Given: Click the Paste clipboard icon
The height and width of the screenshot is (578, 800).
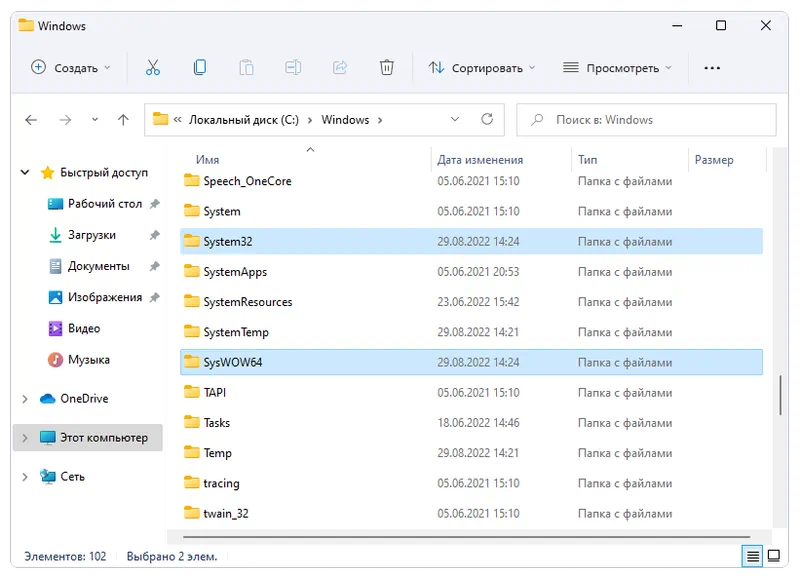Looking at the screenshot, I should pyautogui.click(x=246, y=67).
